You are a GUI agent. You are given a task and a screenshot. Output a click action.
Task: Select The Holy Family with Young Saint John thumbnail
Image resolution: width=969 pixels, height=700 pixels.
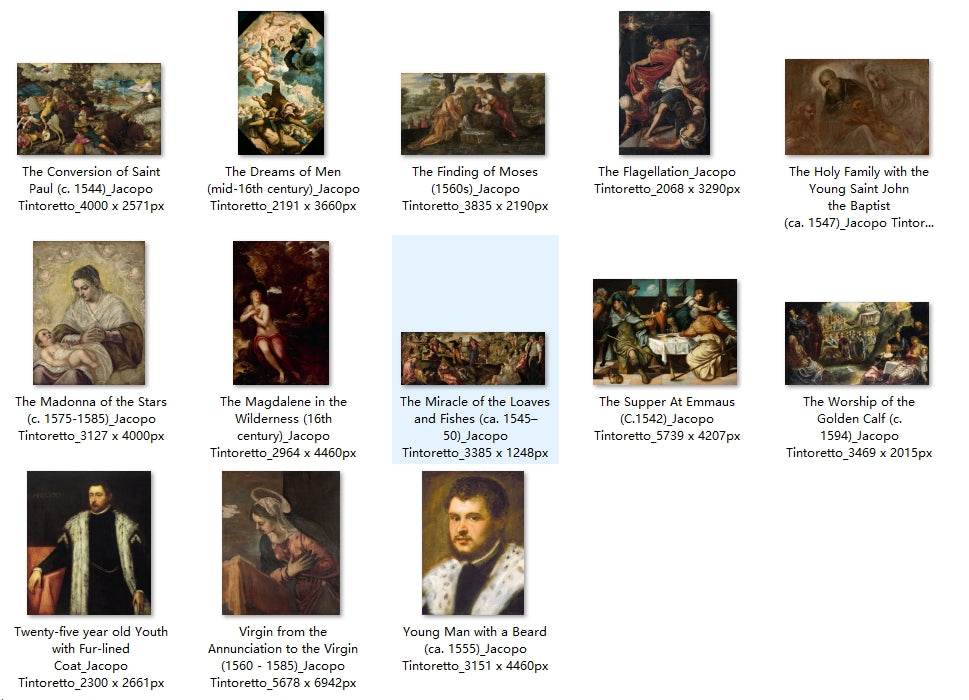pyautogui.click(x=857, y=107)
